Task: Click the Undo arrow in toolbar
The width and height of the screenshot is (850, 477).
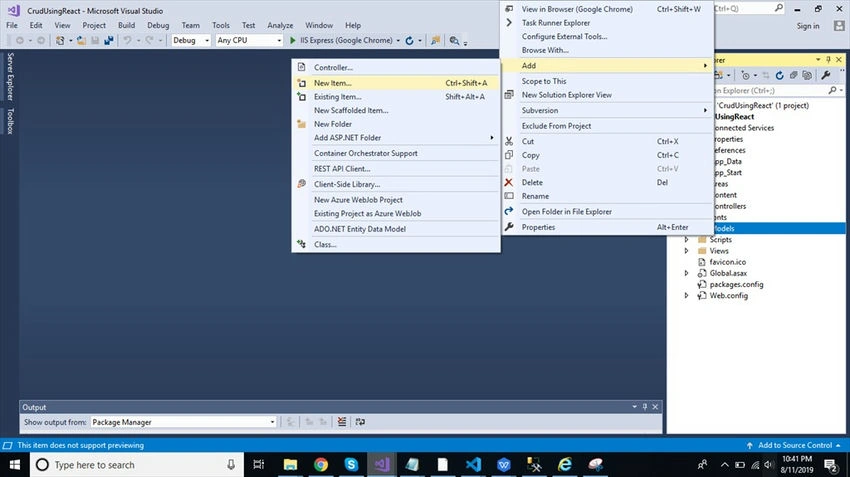Action: (127, 41)
